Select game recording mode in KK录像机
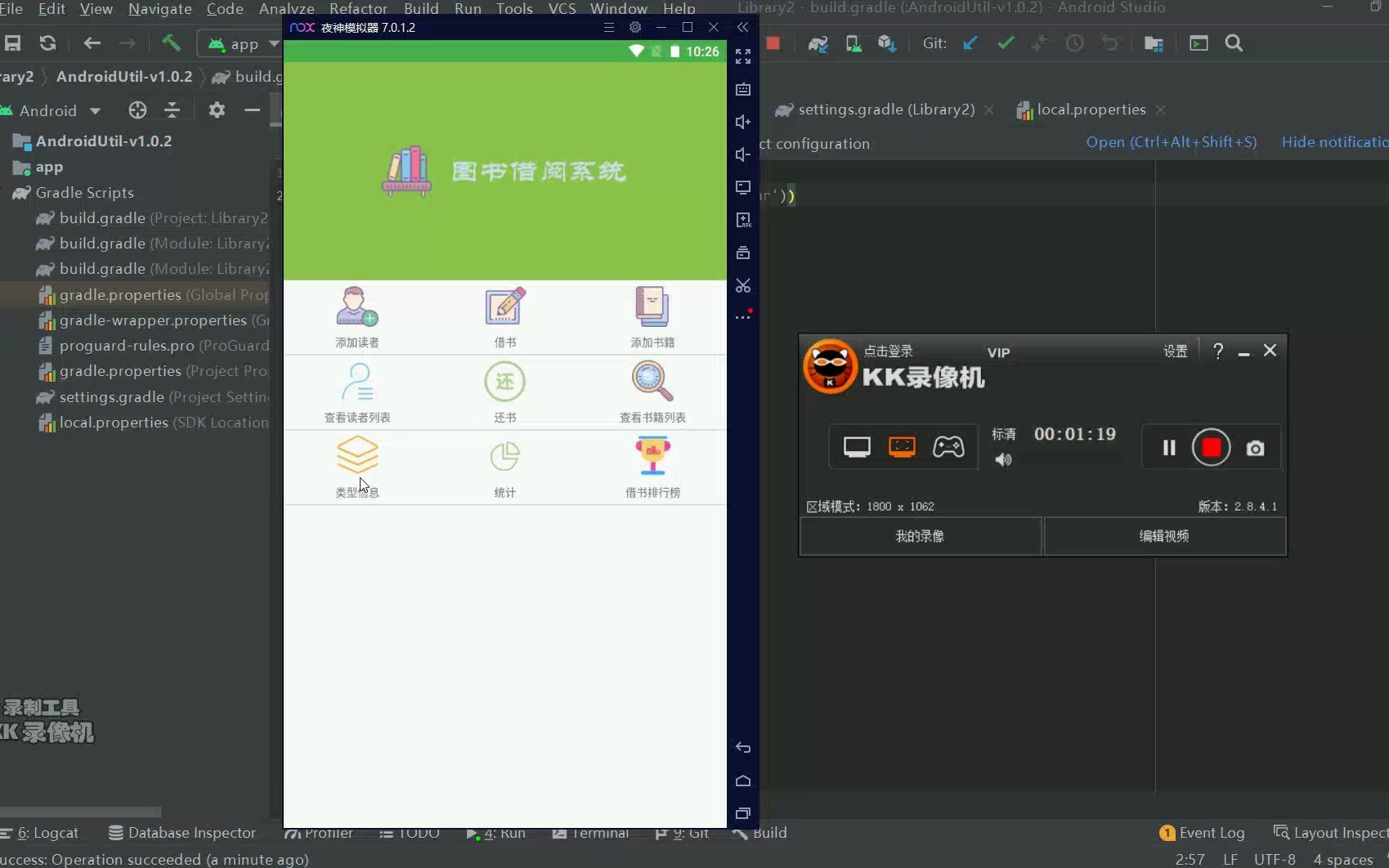This screenshot has height=868, width=1389. tap(948, 446)
